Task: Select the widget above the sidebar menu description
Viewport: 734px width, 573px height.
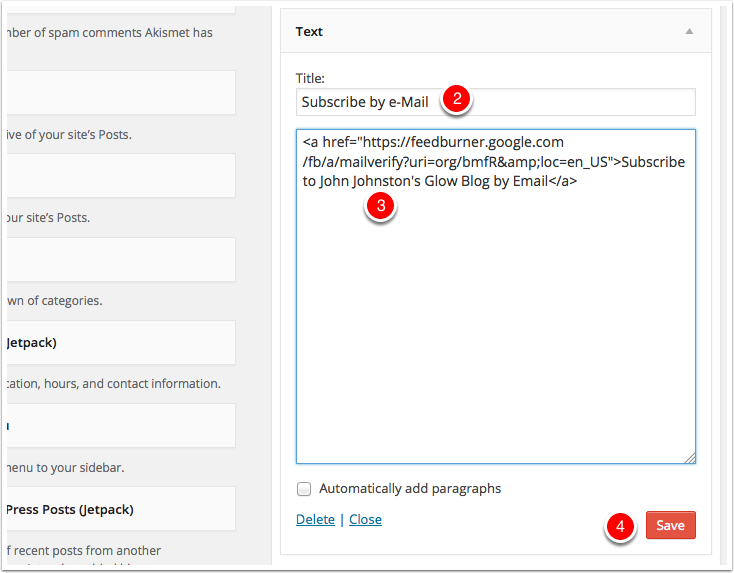Action: click(x=120, y=425)
